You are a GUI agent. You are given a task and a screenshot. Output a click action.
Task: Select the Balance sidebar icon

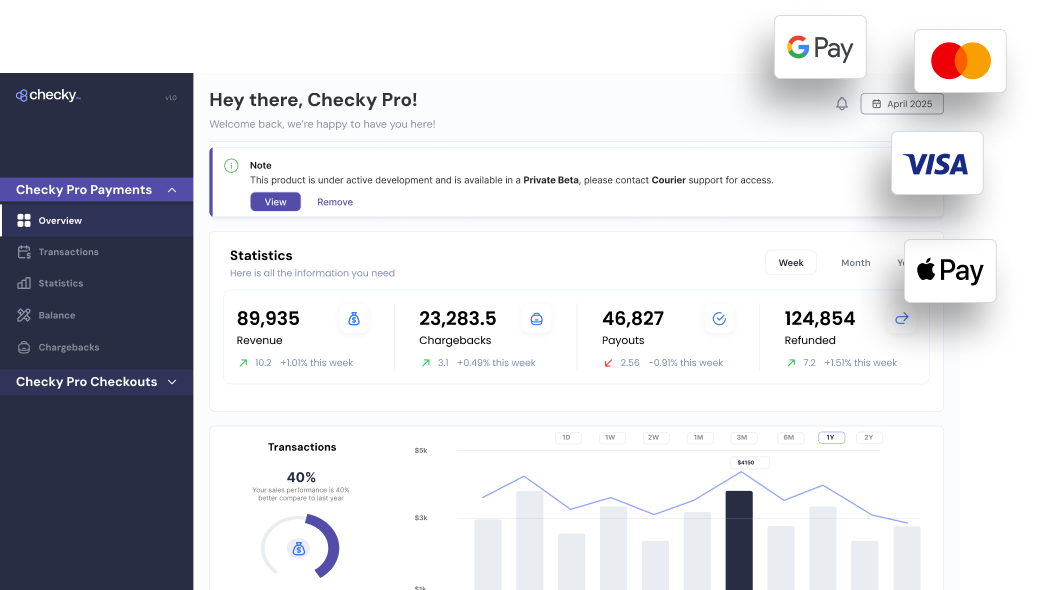click(24, 315)
